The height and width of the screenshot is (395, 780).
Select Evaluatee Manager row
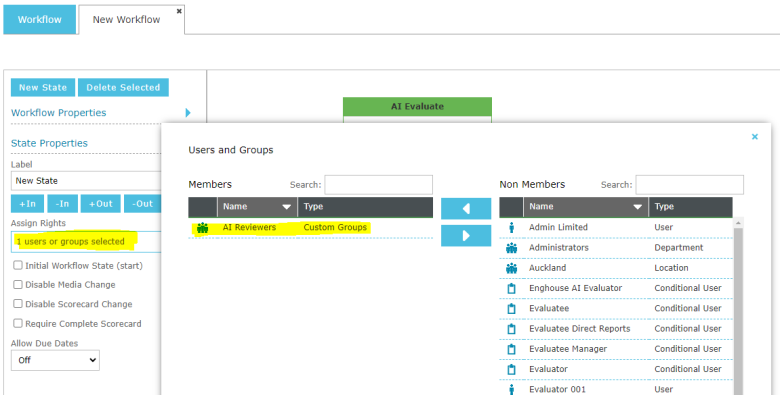(616, 349)
